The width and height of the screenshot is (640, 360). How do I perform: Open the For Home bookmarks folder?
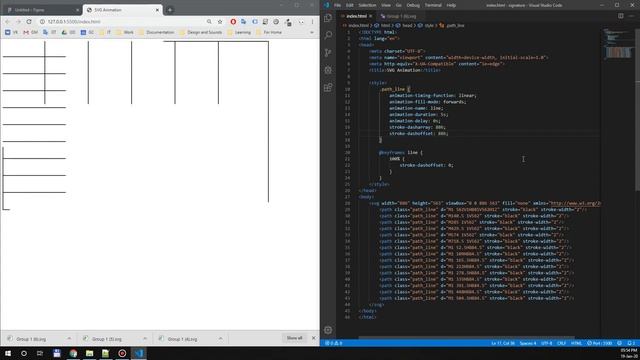(x=269, y=32)
